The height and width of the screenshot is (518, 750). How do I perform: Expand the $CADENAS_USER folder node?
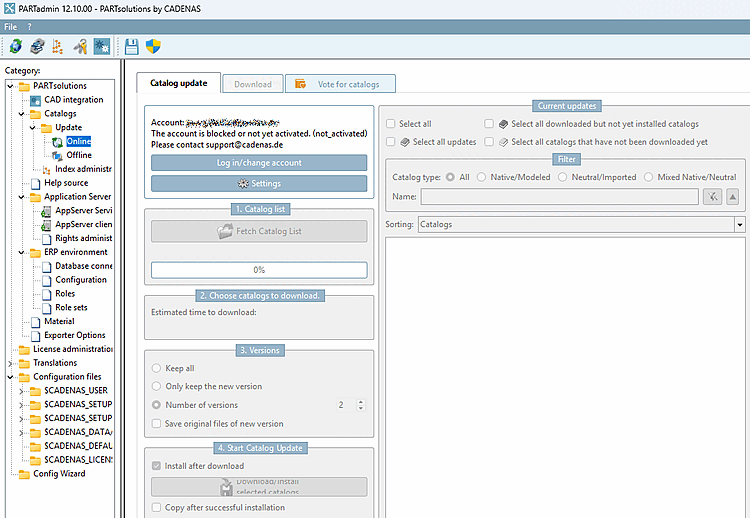21,391
